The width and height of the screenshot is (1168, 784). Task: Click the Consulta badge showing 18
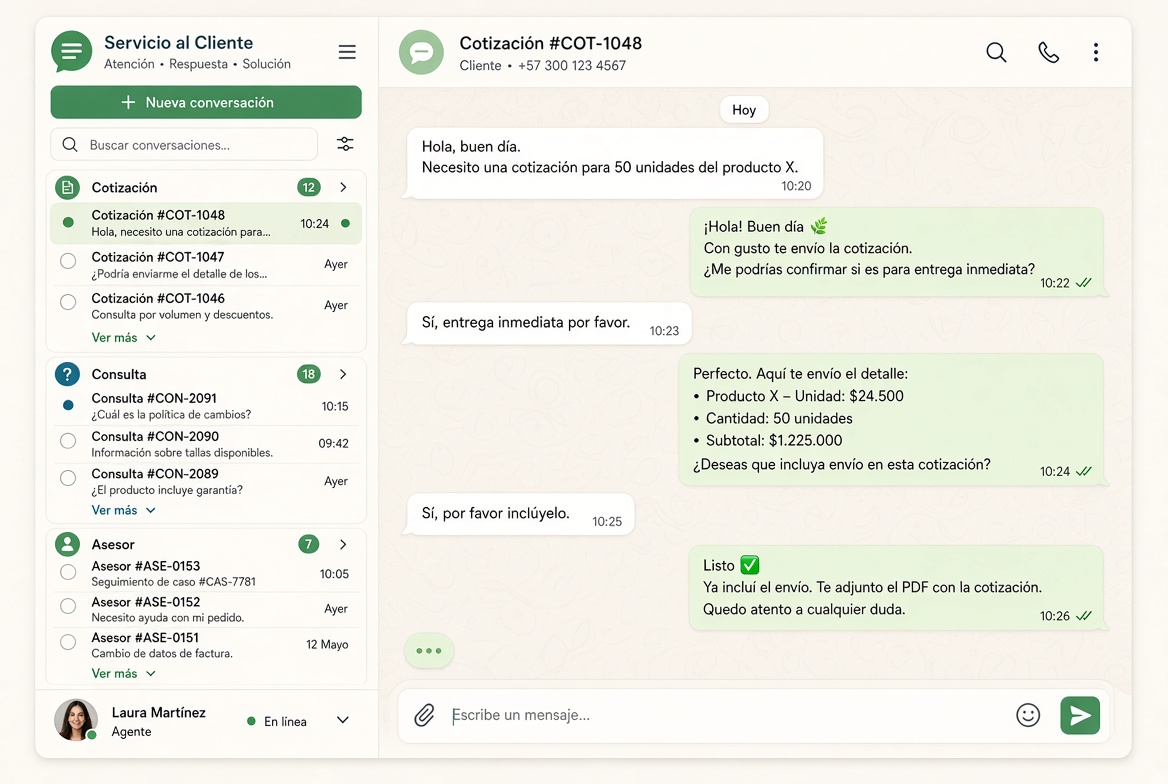coord(308,374)
